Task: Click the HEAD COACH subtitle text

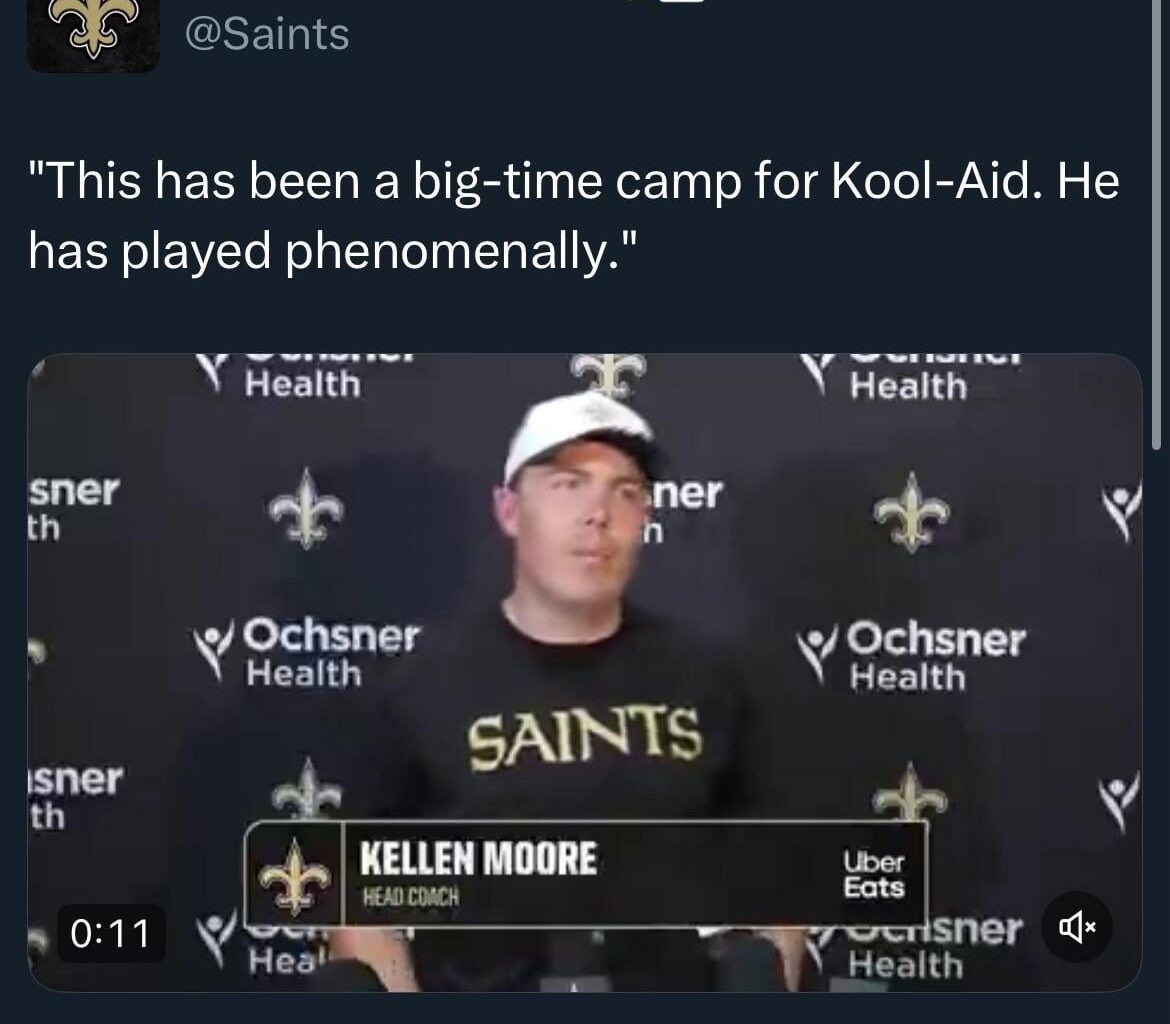Action: click(410, 897)
